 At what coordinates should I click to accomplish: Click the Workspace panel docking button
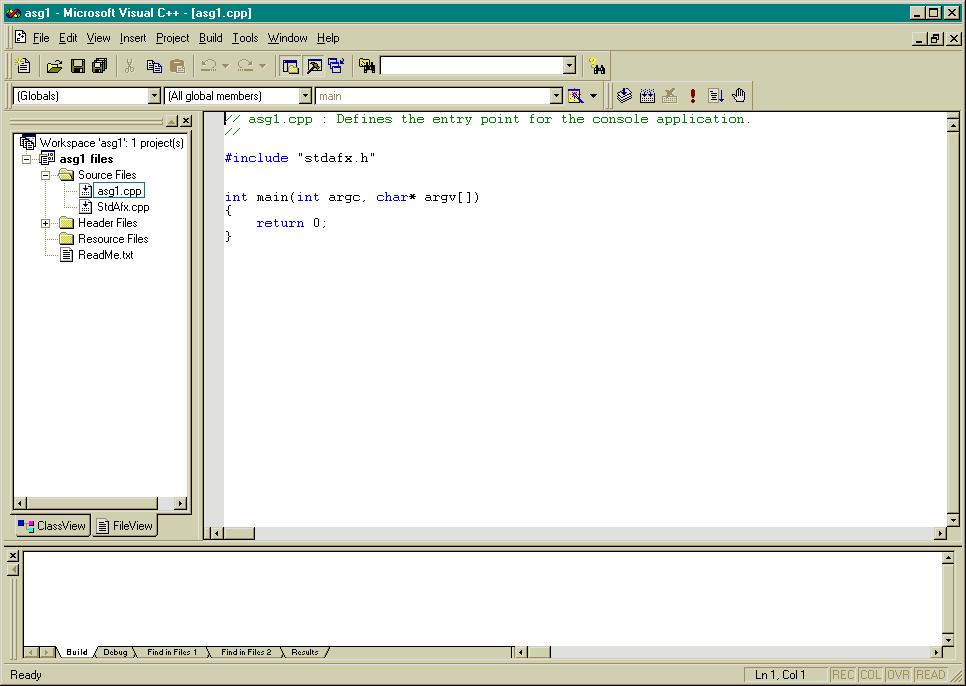tap(172, 121)
